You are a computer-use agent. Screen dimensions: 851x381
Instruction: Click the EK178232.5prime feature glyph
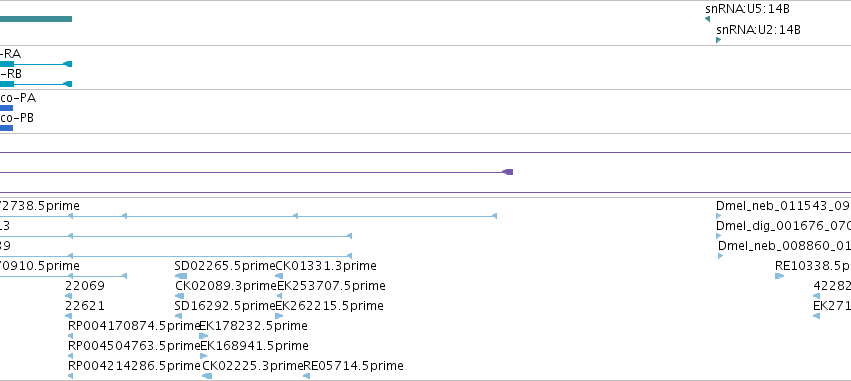(x=204, y=336)
